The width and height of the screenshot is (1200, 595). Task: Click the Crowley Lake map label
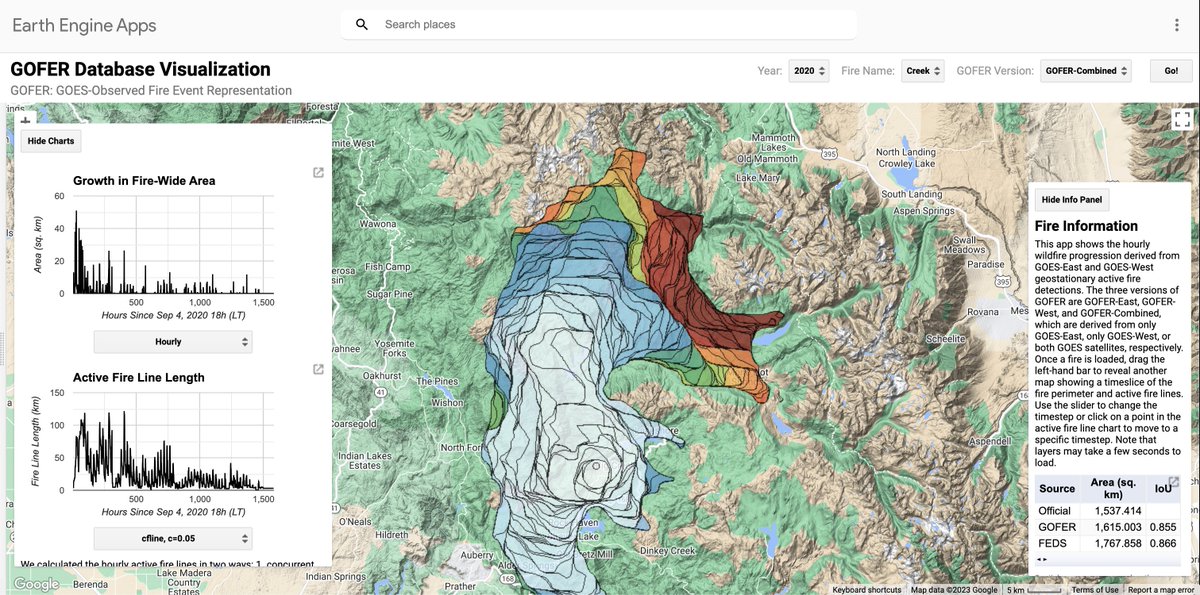point(906,163)
